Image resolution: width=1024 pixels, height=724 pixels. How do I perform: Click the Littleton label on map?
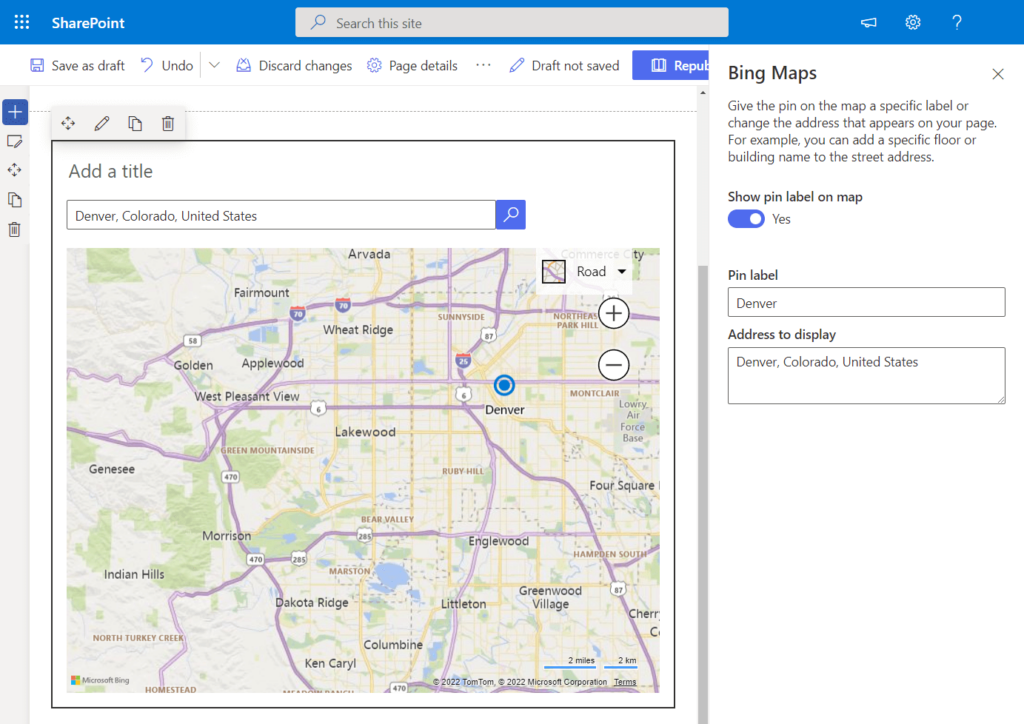[463, 604]
